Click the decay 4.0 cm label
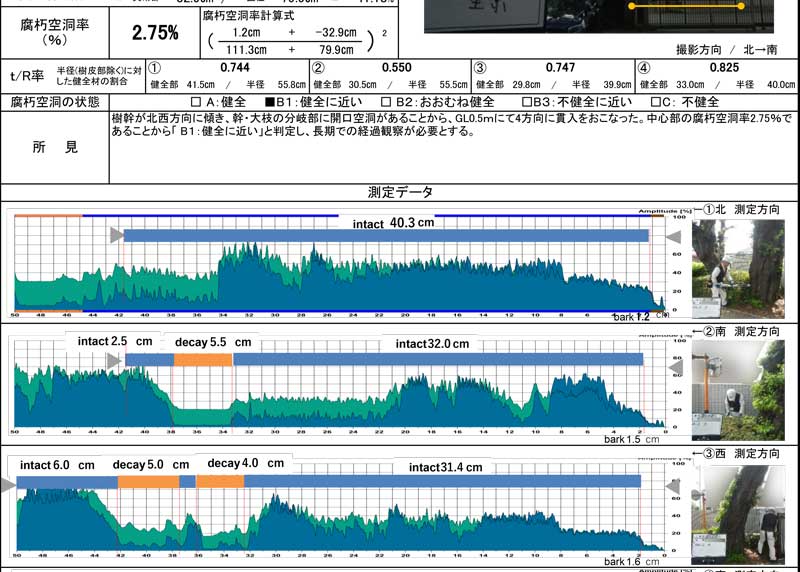The height and width of the screenshot is (572, 800). [245, 463]
